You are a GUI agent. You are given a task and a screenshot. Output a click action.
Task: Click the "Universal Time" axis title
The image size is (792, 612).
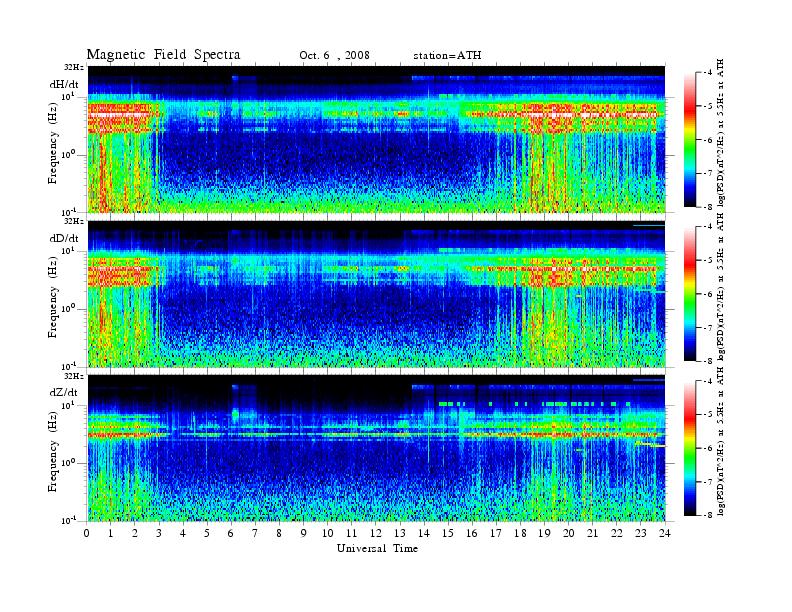tap(377, 548)
